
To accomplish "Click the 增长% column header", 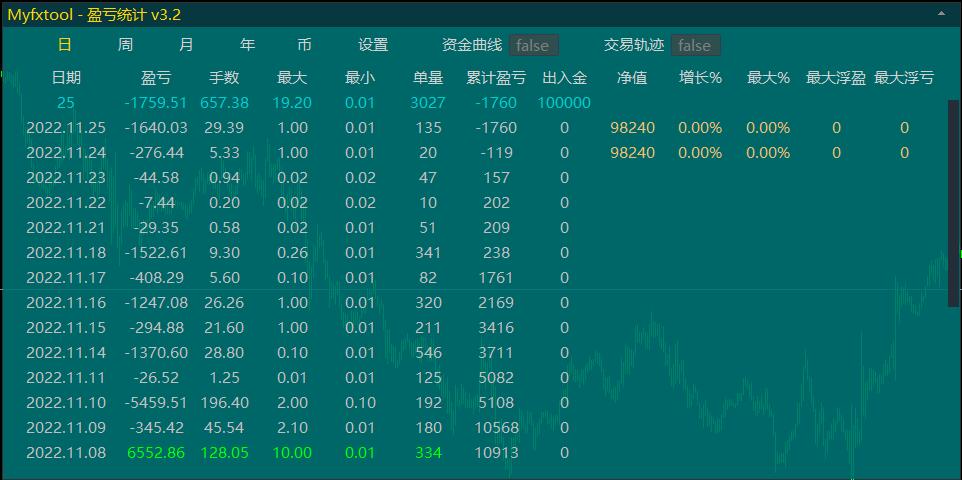I will [x=700, y=78].
